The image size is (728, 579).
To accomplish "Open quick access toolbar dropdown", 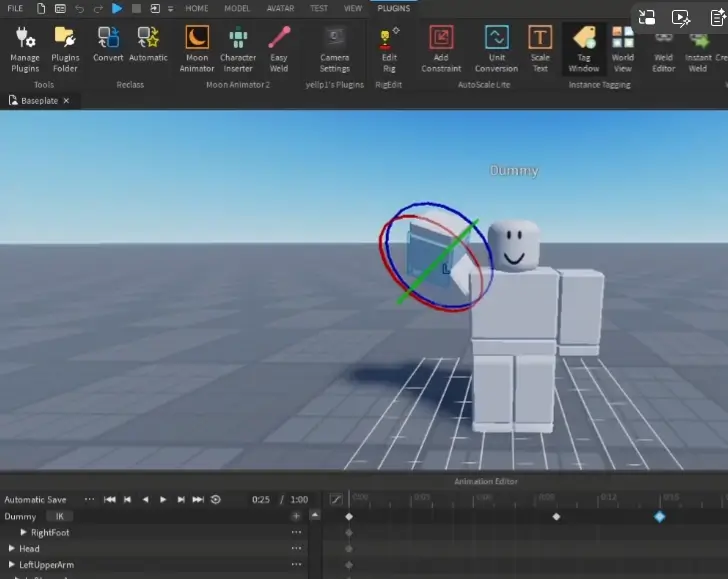I will [x=170, y=9].
